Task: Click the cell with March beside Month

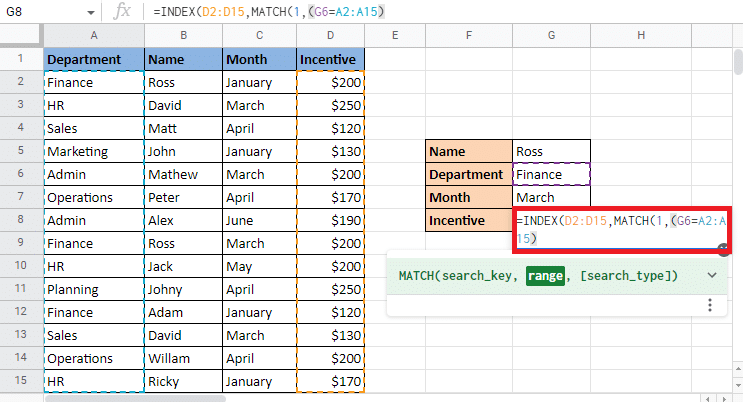Action: (551, 197)
